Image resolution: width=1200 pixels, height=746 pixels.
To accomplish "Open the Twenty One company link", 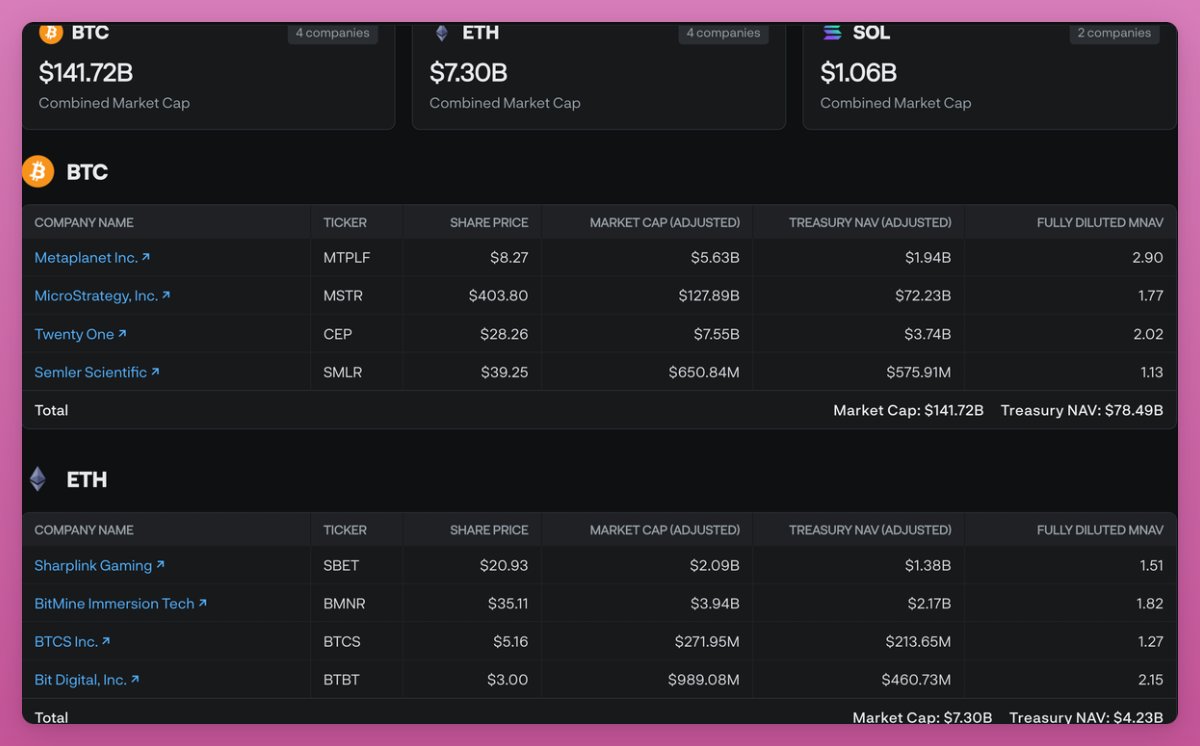I will [x=80, y=334].
